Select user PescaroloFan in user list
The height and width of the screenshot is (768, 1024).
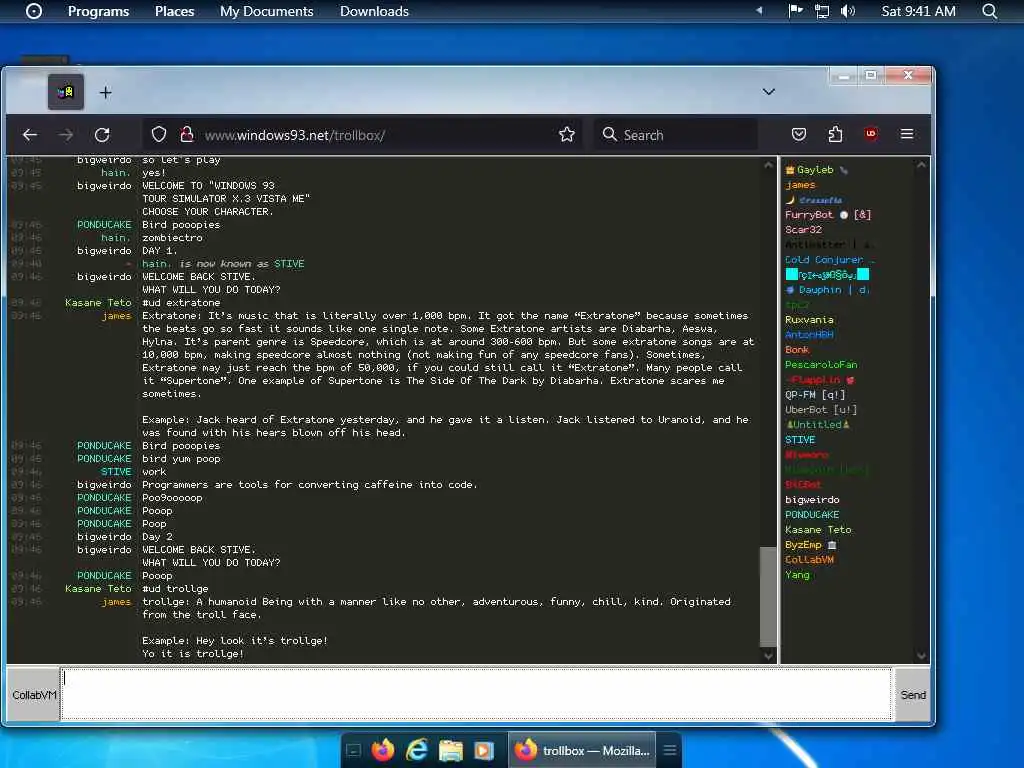click(x=821, y=365)
